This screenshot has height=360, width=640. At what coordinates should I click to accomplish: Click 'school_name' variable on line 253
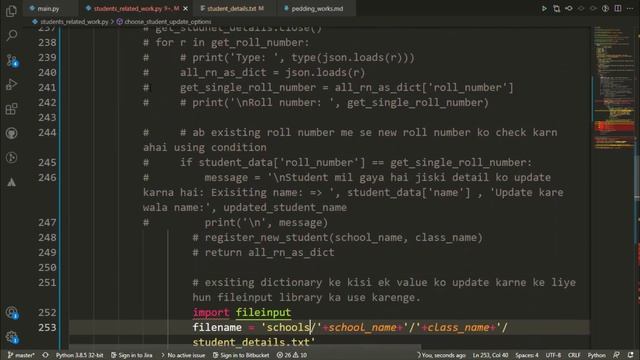click(362, 328)
